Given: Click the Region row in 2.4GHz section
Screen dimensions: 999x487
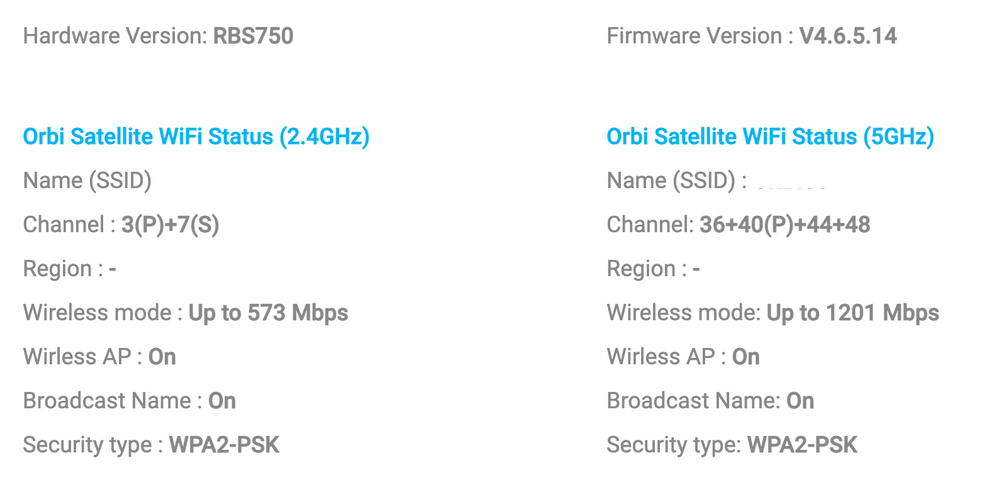Looking at the screenshot, I should pos(70,269).
